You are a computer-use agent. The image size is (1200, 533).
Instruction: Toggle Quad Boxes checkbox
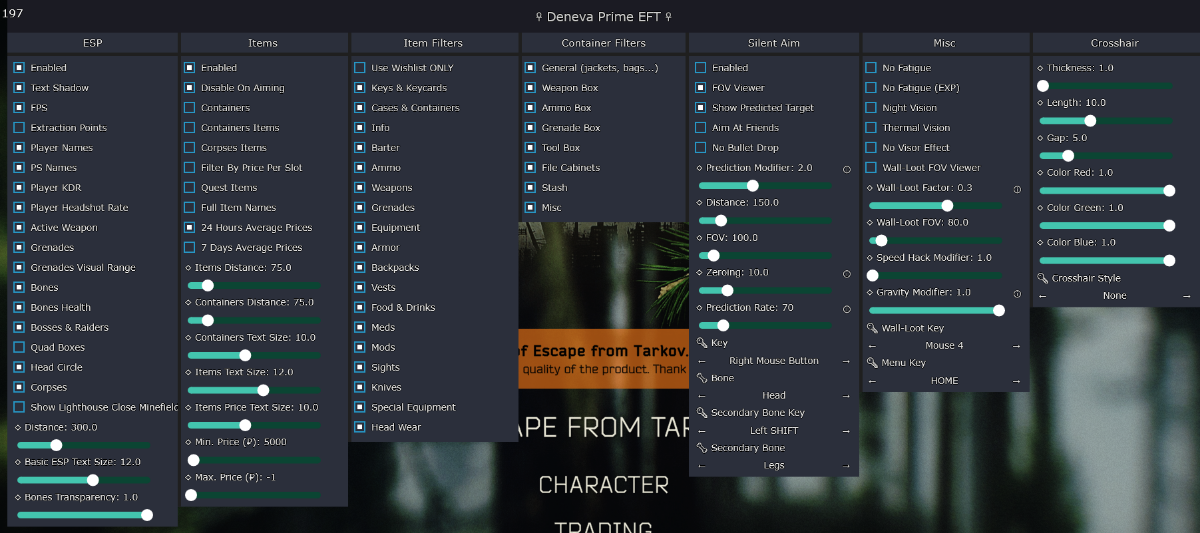click(19, 348)
